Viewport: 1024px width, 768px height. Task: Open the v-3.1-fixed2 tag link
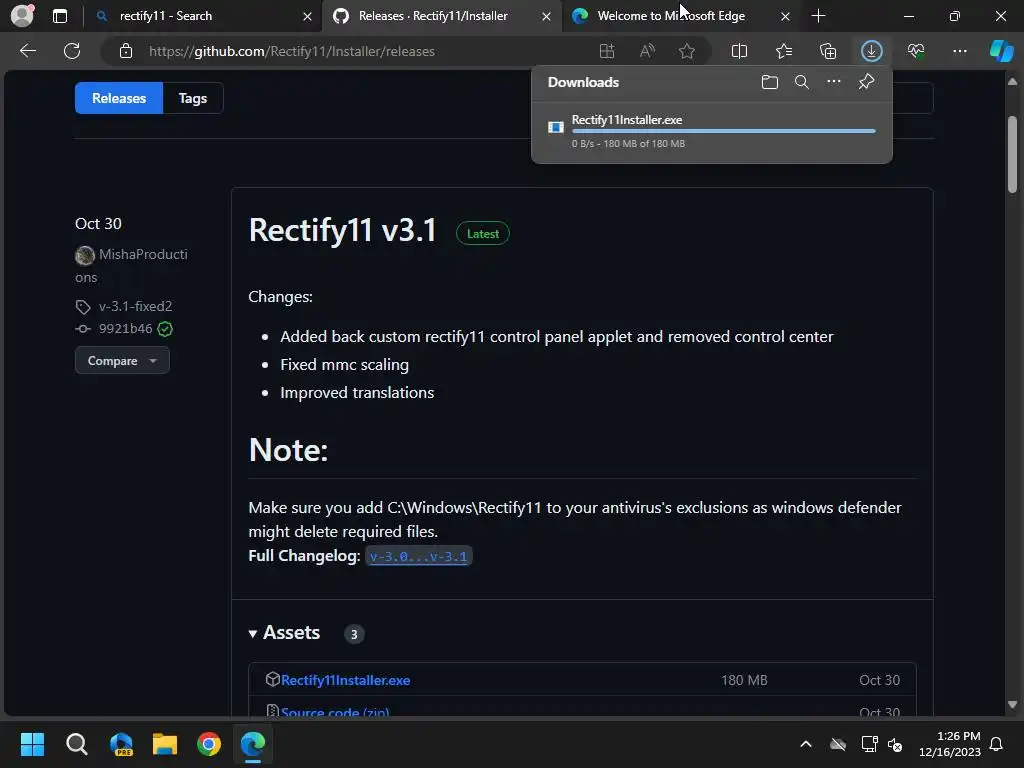point(135,306)
